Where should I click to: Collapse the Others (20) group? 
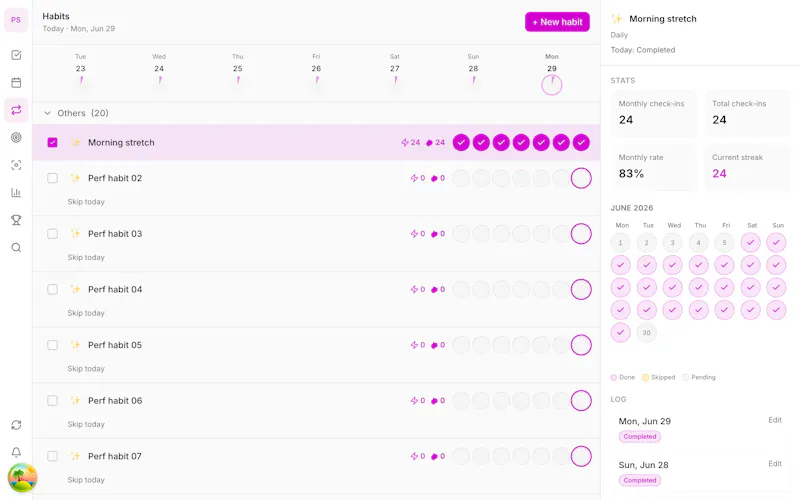coord(47,113)
